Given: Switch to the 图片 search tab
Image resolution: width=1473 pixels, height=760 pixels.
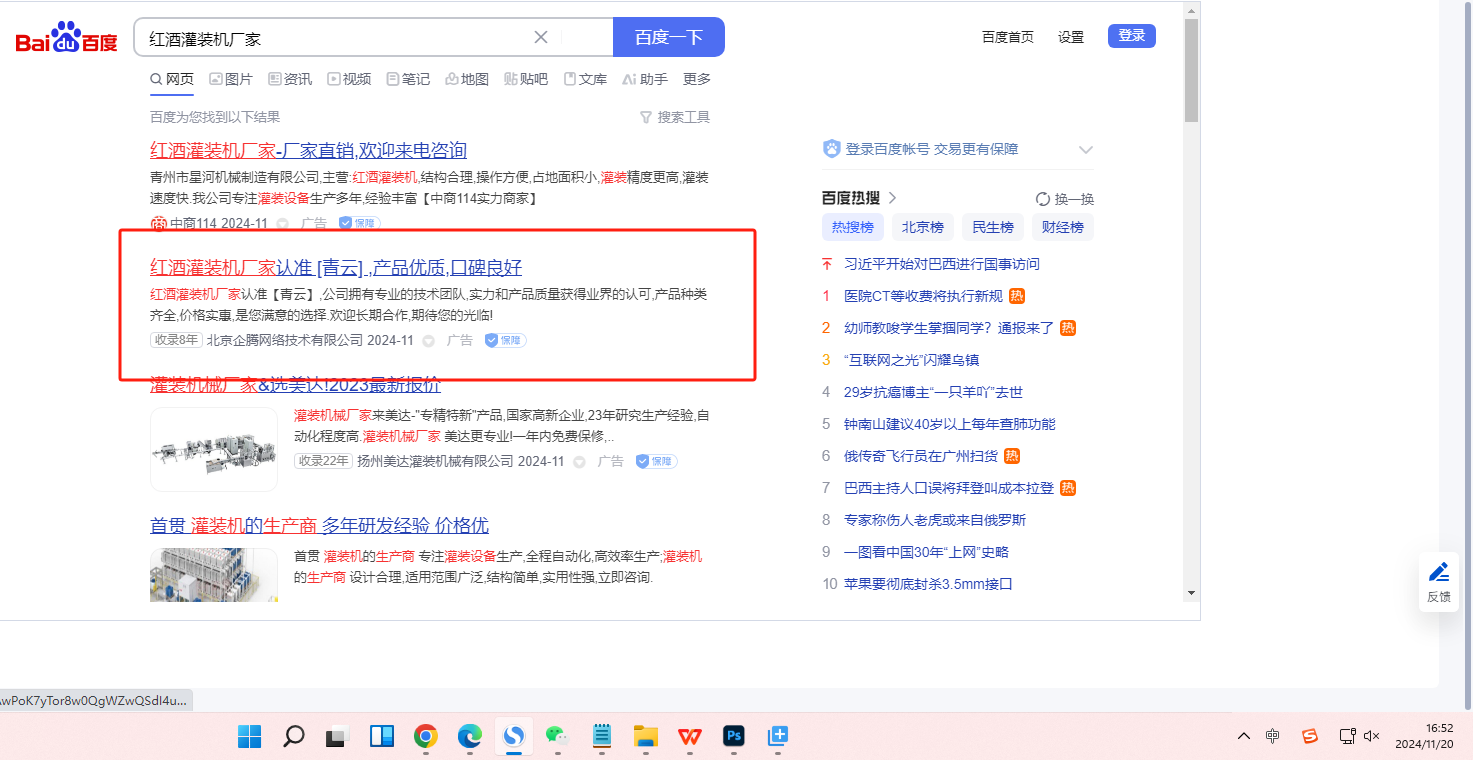Looking at the screenshot, I should click(231, 79).
